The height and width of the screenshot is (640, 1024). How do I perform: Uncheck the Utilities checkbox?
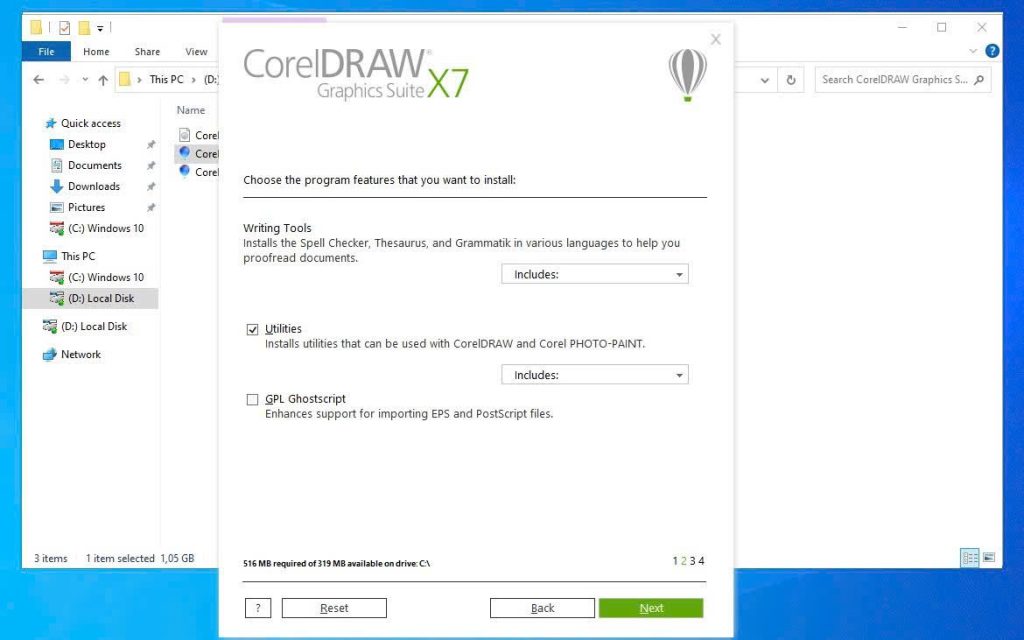pos(252,330)
